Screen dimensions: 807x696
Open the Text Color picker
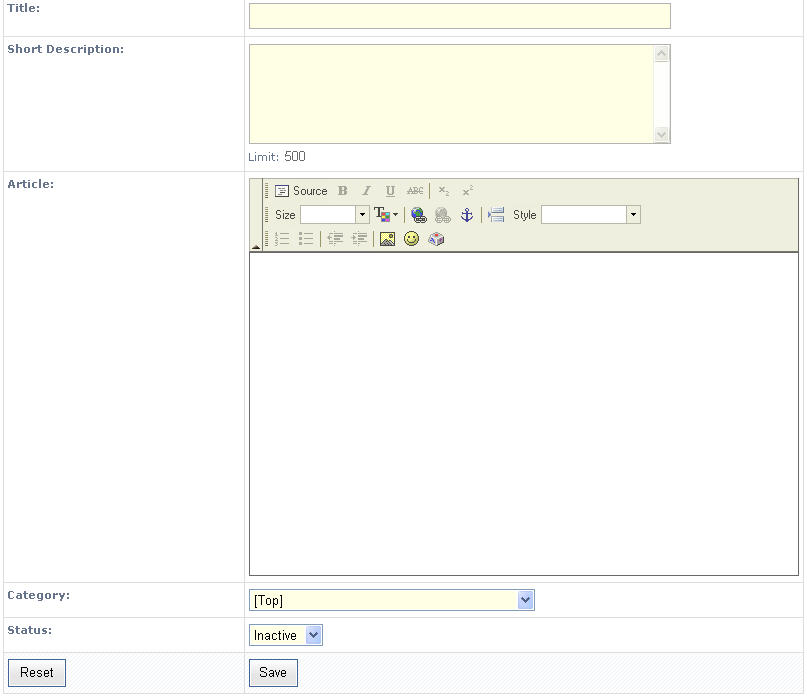(386, 215)
